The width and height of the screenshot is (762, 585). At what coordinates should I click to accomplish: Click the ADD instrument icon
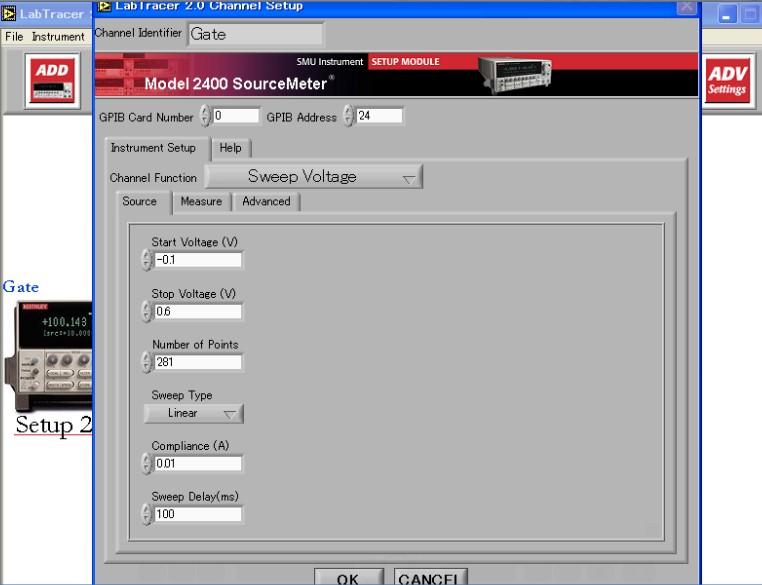pyautogui.click(x=52, y=81)
